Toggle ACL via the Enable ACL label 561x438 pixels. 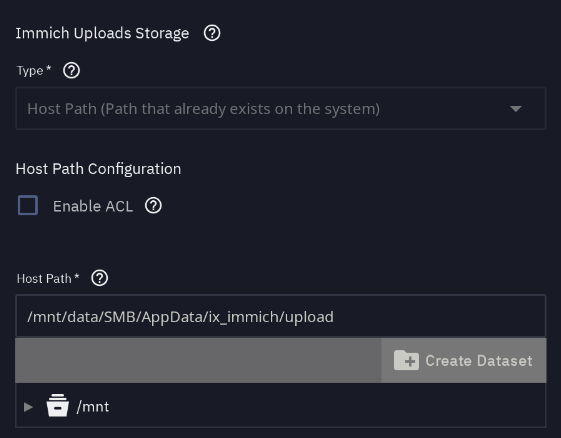93,206
